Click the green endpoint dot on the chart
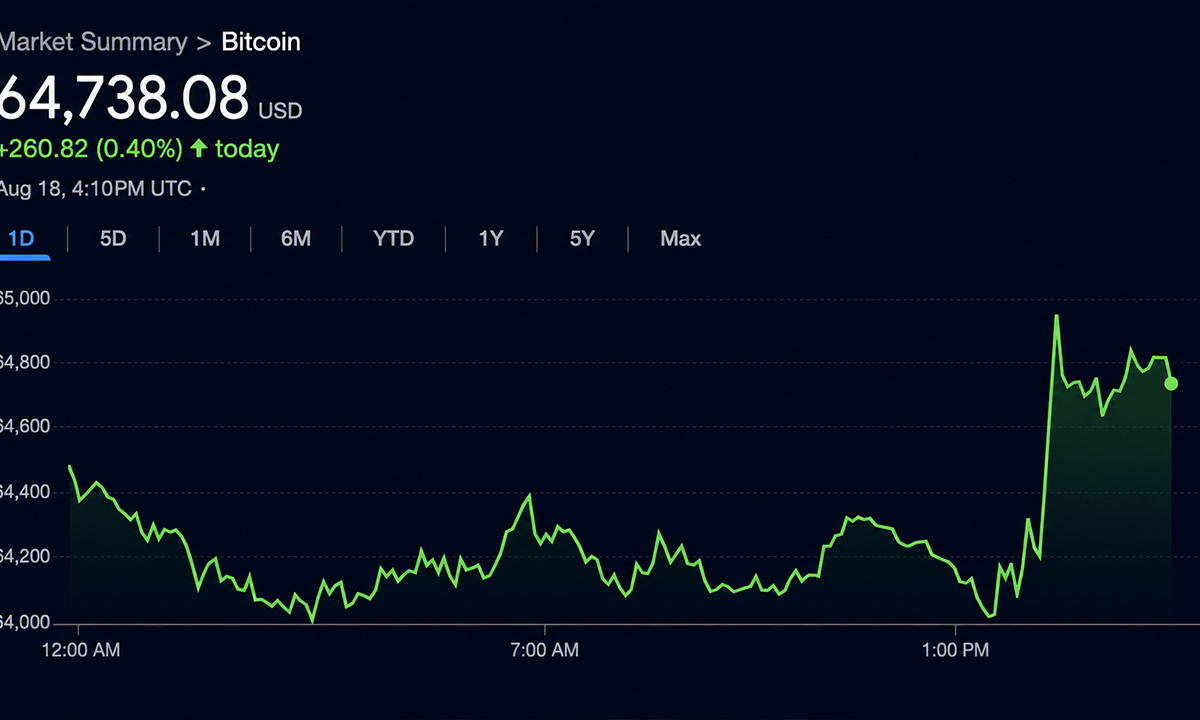 [1172, 384]
